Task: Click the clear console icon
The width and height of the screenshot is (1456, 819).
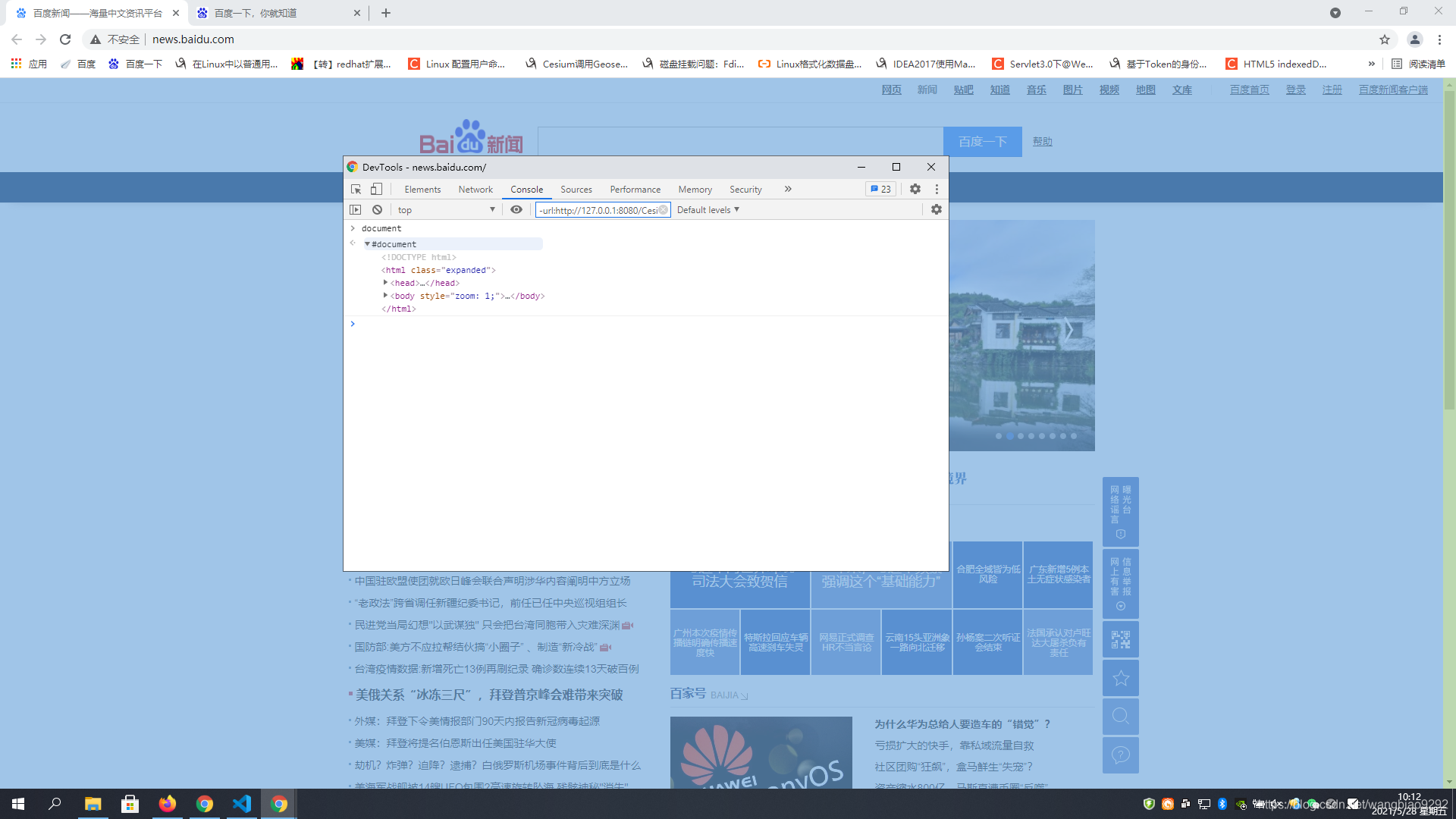Action: (377, 210)
